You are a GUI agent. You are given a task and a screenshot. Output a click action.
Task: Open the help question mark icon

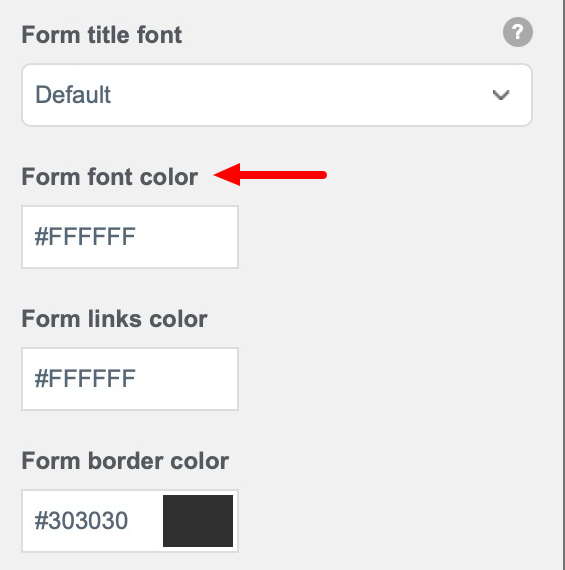pos(518,32)
